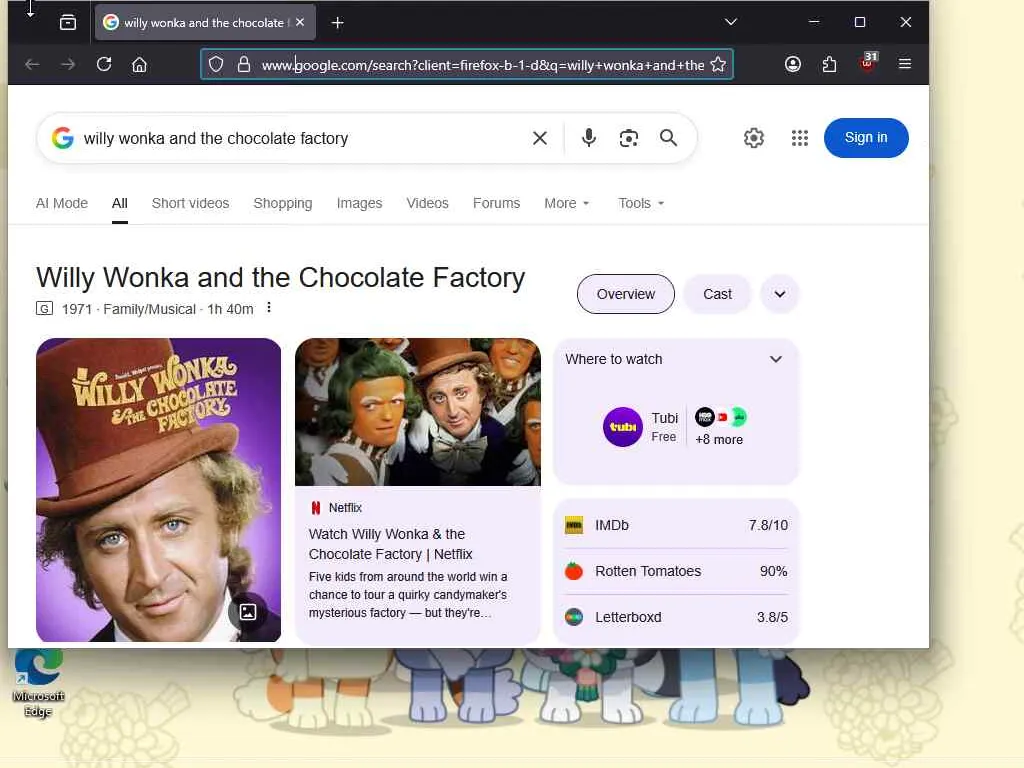The image size is (1024, 768).
Task: Reload the current page
Action: [x=104, y=65]
